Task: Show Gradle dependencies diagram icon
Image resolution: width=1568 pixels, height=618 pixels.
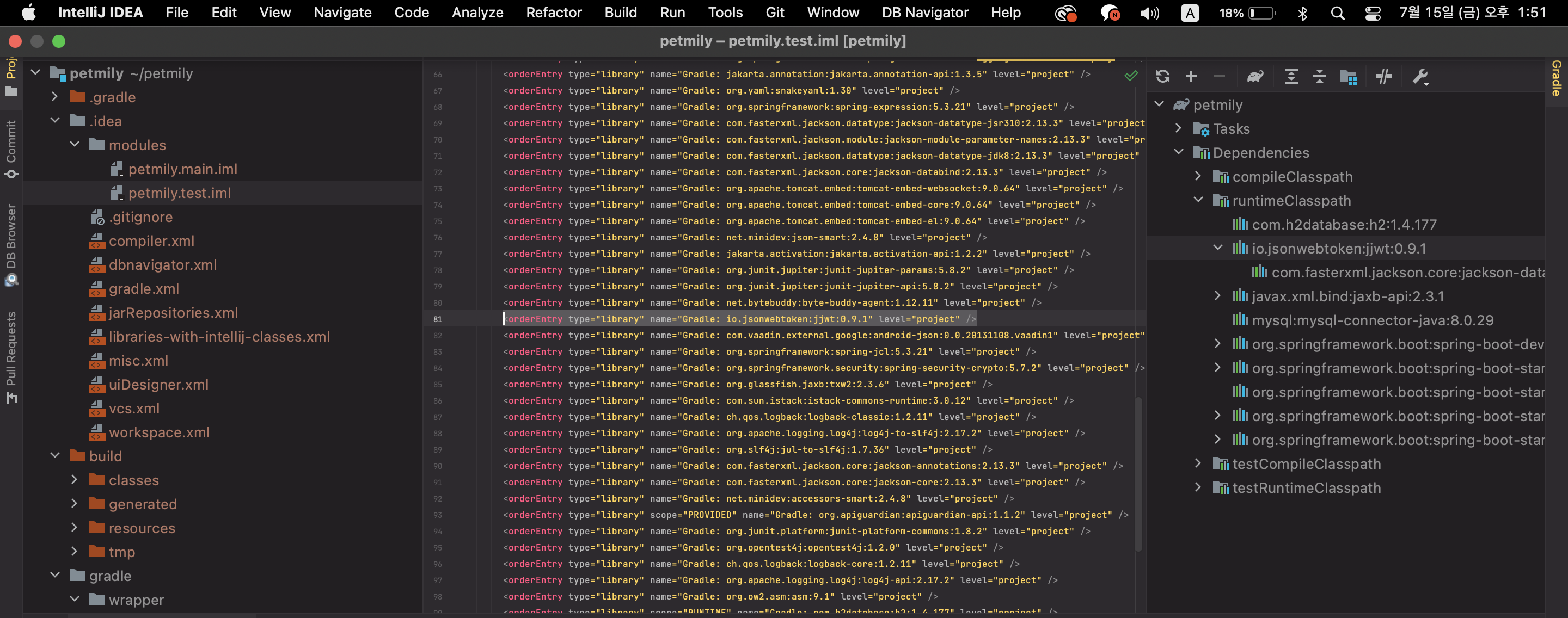Action: [x=1349, y=77]
